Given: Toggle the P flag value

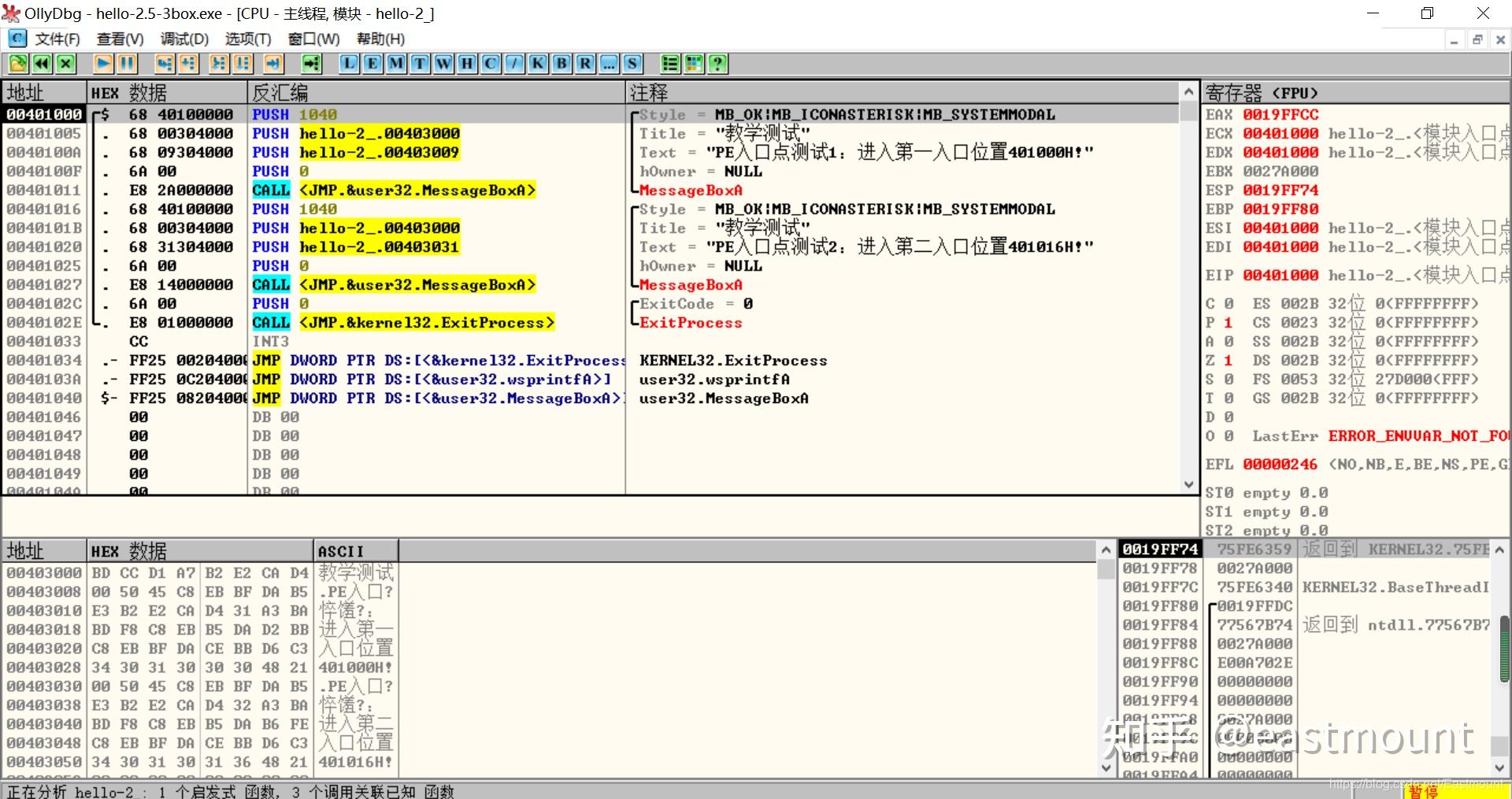Looking at the screenshot, I should 1228,323.
